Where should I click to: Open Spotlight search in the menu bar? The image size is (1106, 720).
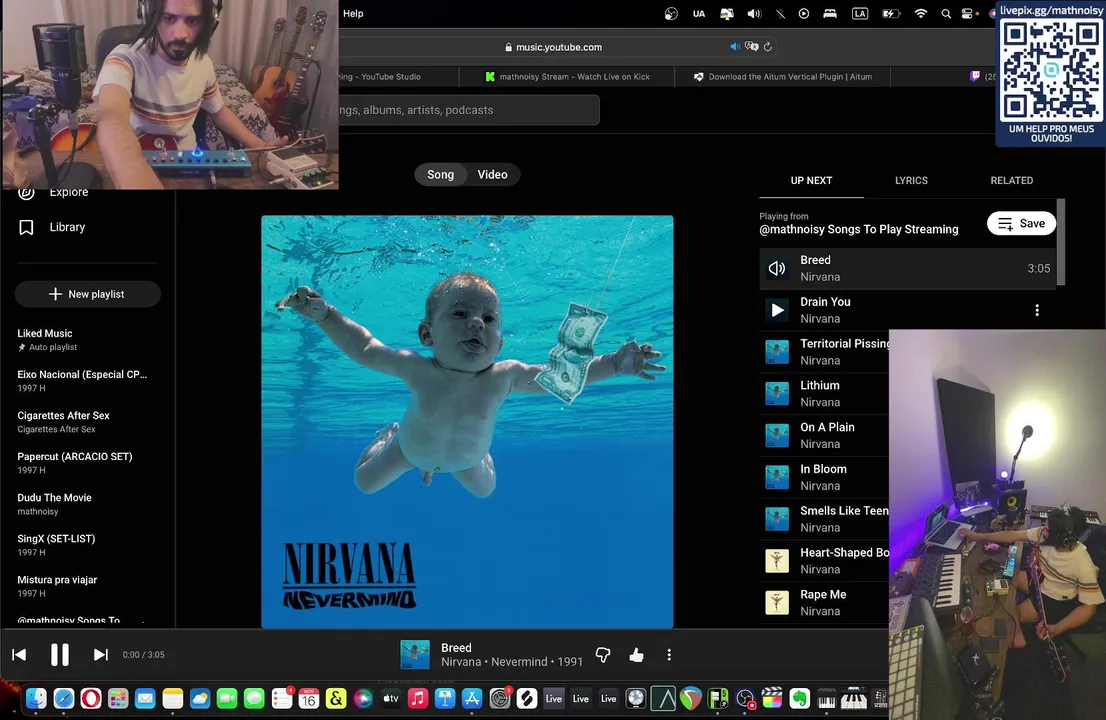[946, 13]
